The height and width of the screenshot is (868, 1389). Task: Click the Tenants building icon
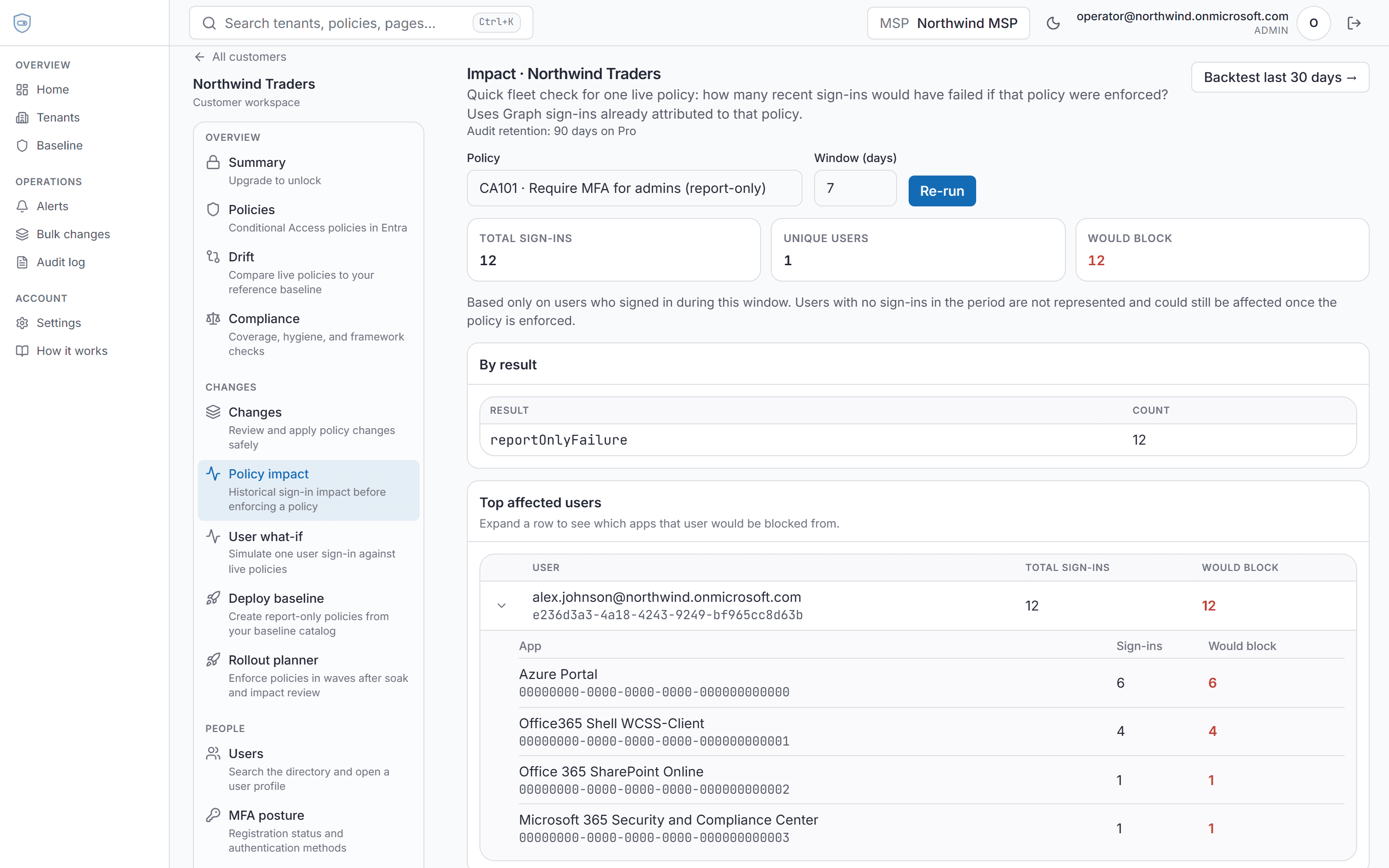tap(22, 118)
